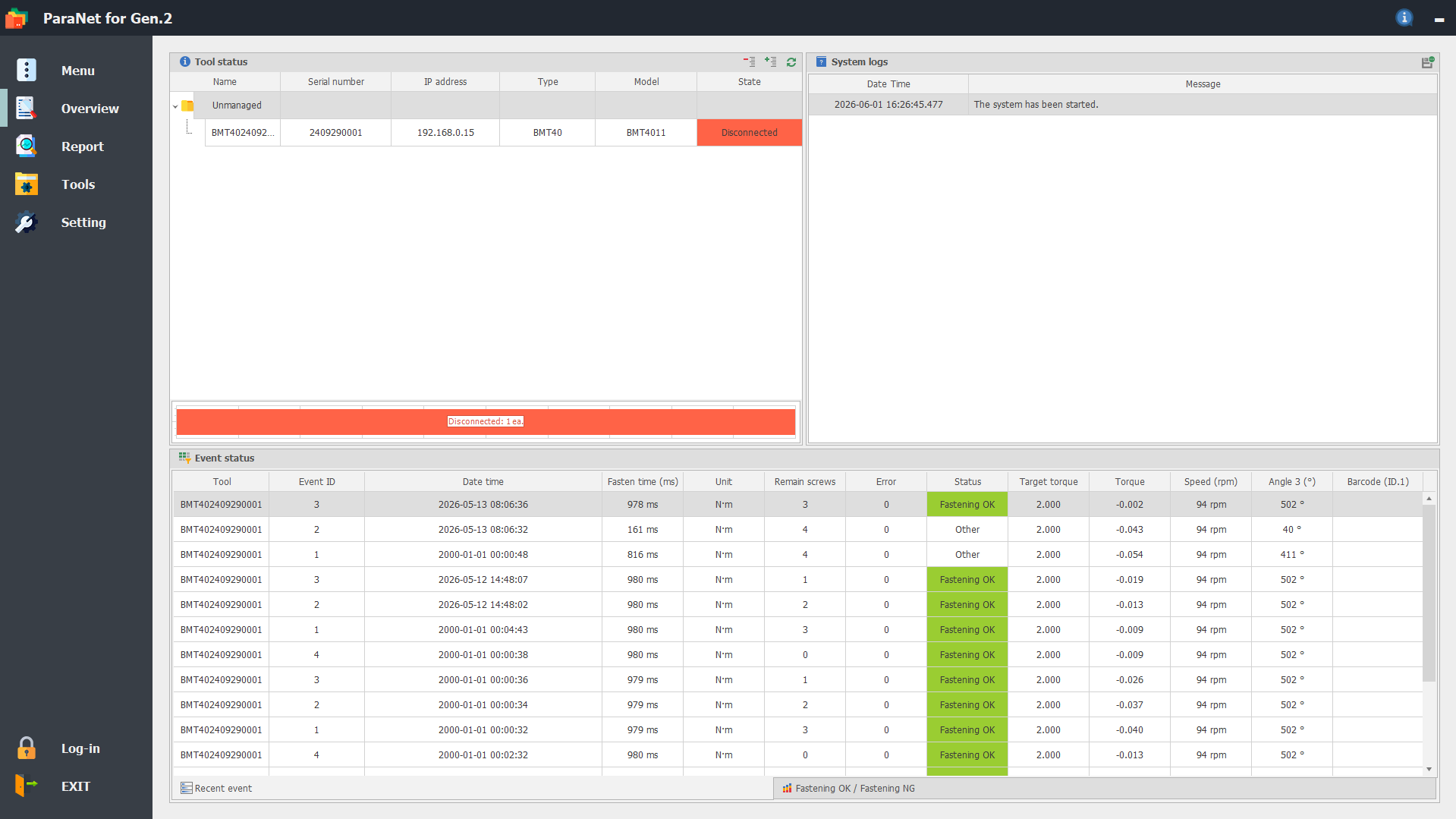Minimize the ParaNet window

[1439, 19]
